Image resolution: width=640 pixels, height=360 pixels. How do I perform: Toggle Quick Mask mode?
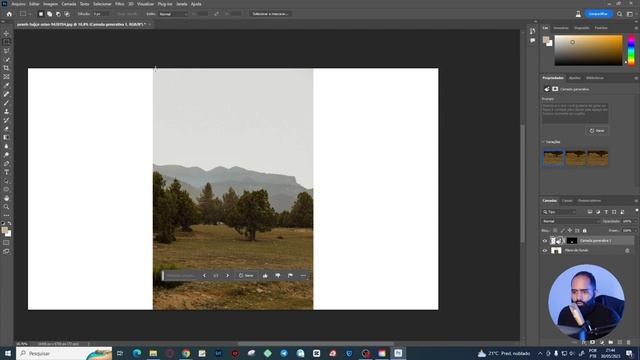6,243
